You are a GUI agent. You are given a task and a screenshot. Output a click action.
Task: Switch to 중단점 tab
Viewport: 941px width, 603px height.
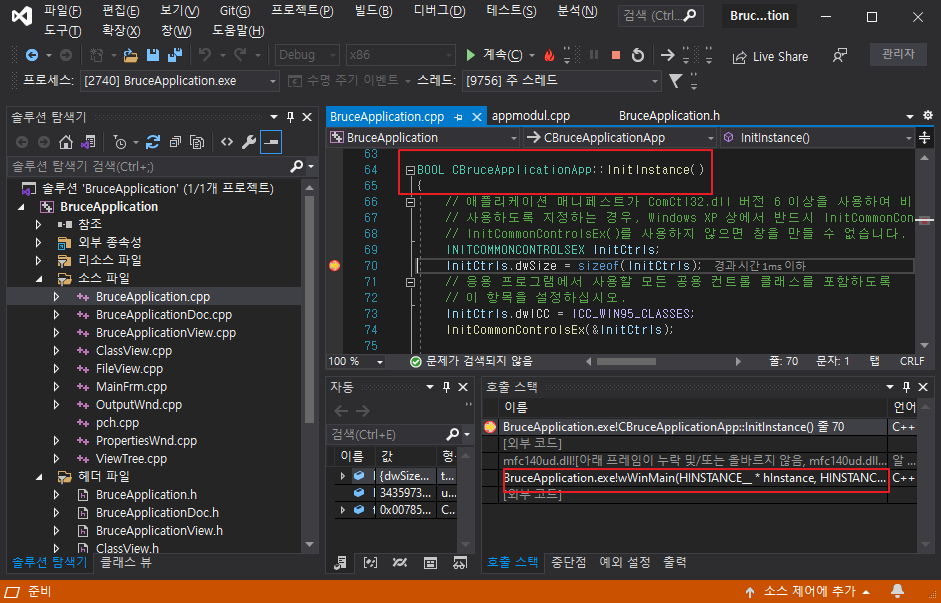pos(568,562)
